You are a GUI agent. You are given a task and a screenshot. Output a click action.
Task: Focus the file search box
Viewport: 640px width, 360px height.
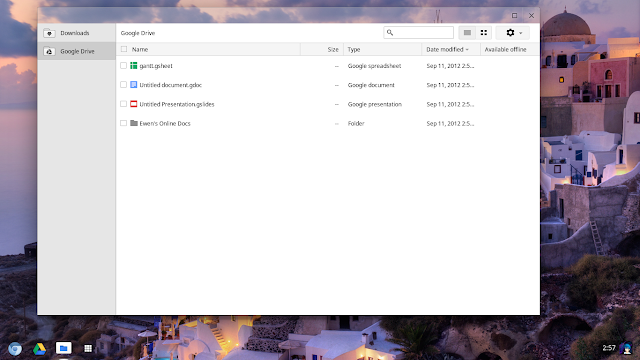coord(418,33)
